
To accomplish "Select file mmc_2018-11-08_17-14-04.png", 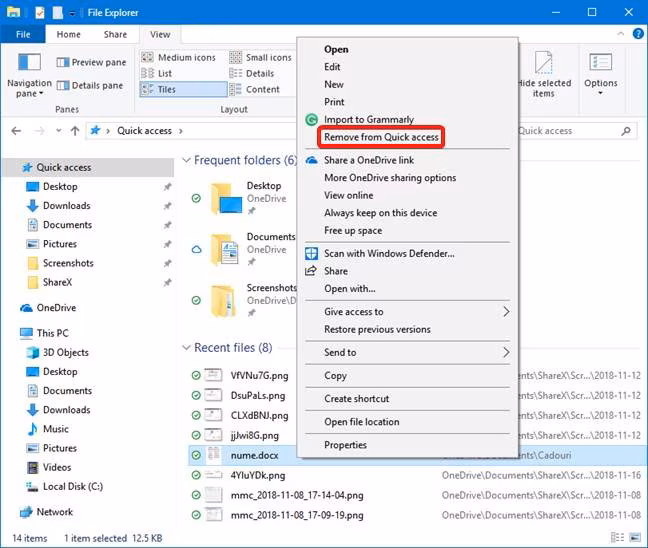I will [x=297, y=495].
